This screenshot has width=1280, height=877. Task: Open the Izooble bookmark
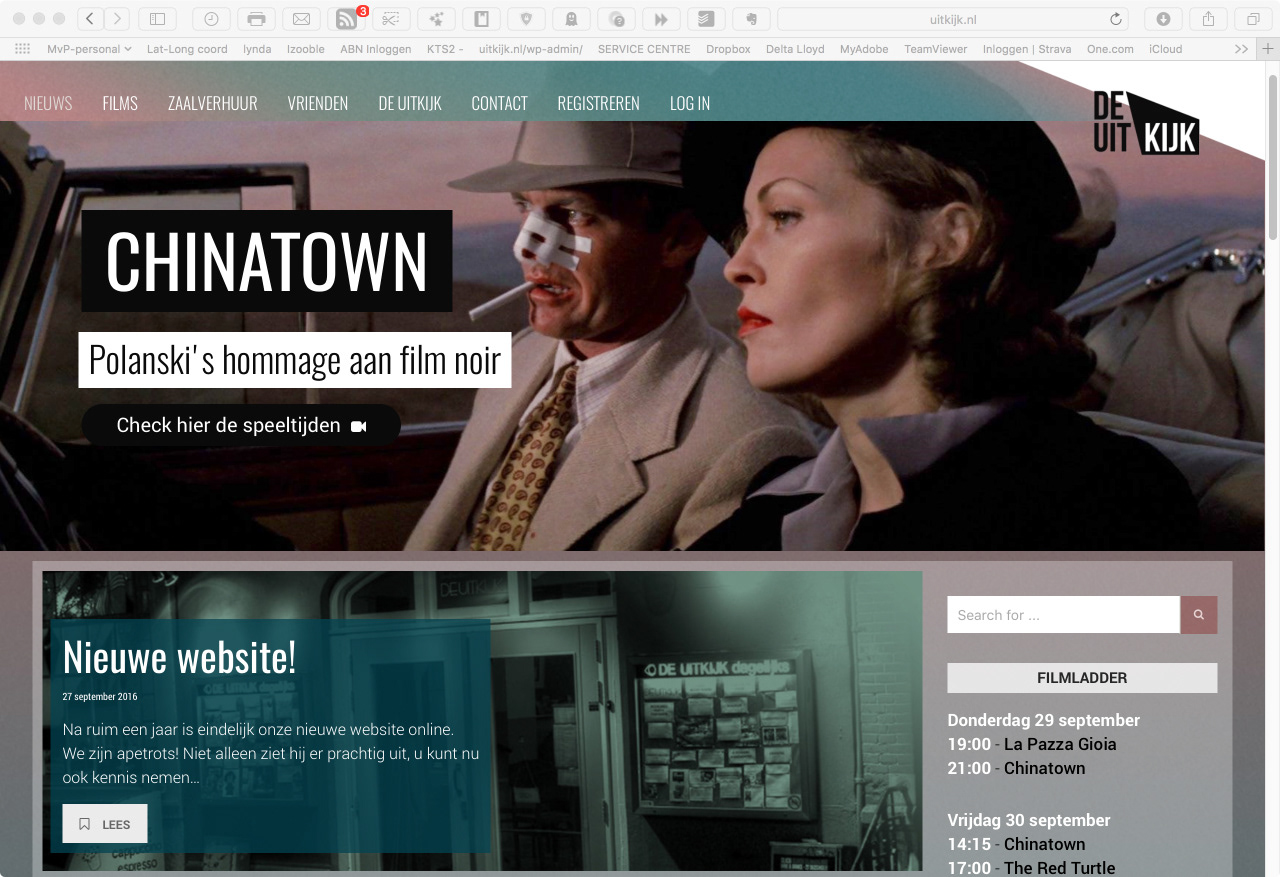point(306,49)
